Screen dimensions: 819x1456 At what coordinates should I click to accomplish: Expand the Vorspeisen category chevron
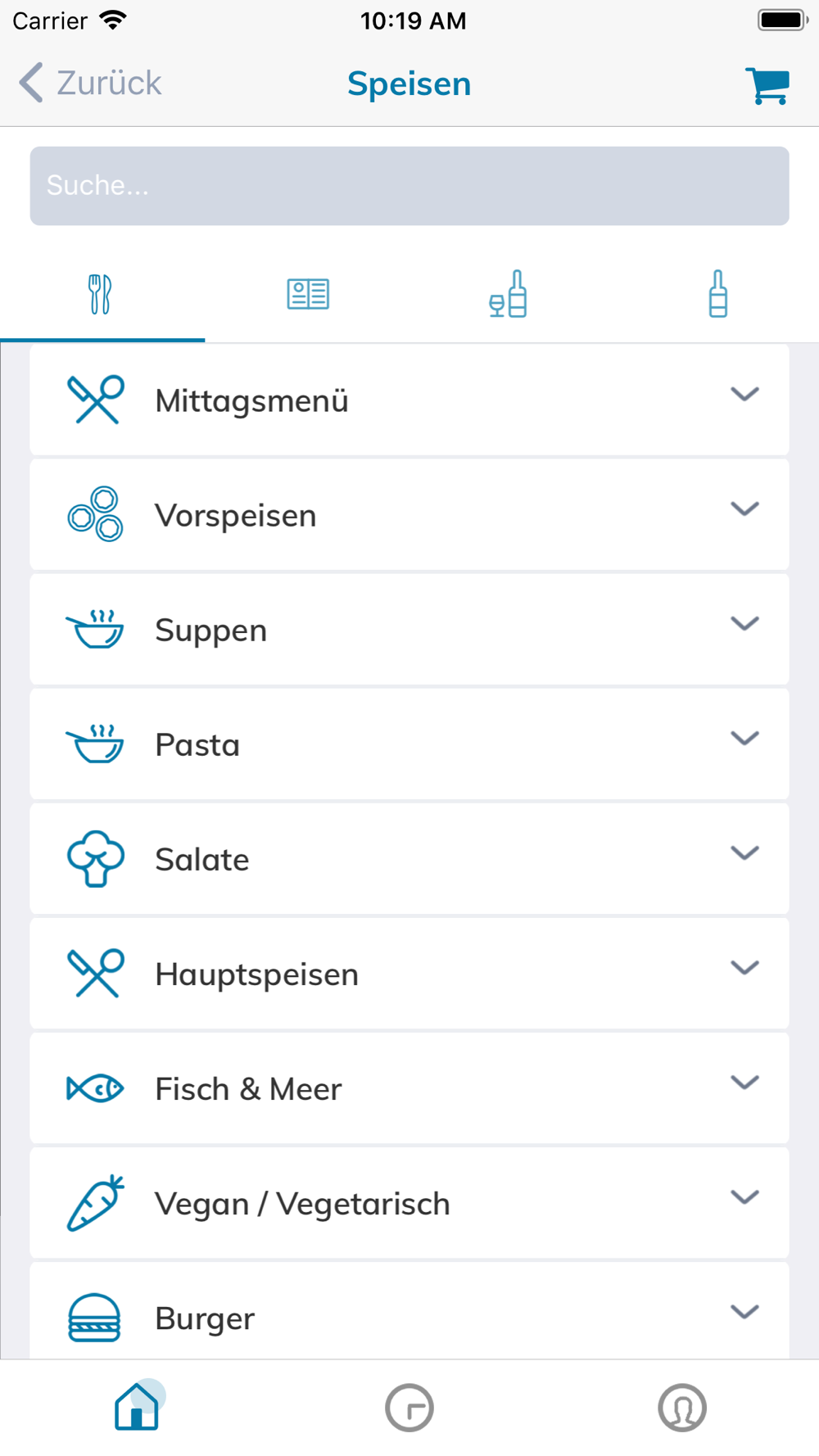[x=744, y=509]
